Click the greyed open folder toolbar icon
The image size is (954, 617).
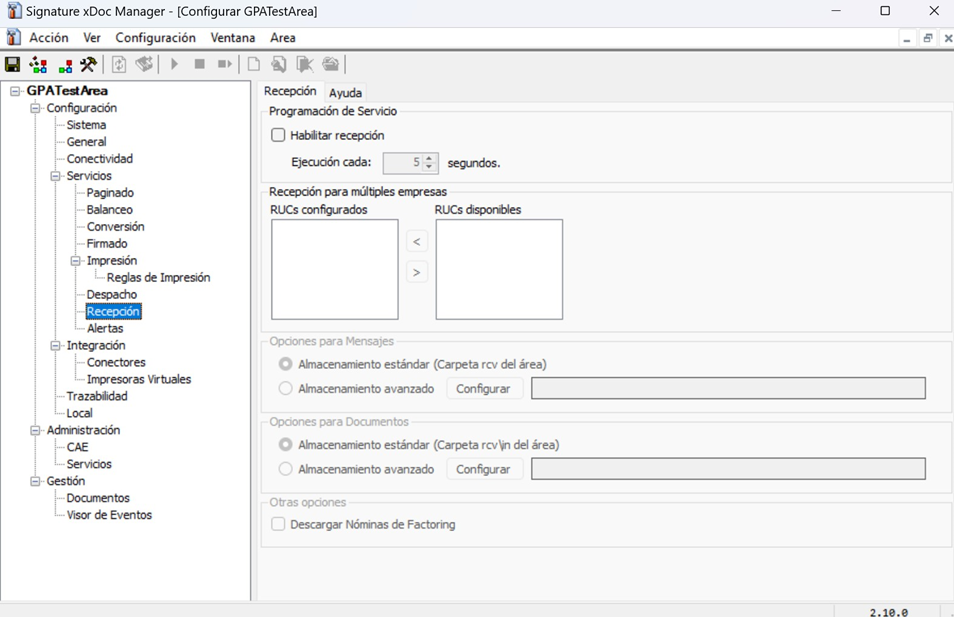pos(330,63)
